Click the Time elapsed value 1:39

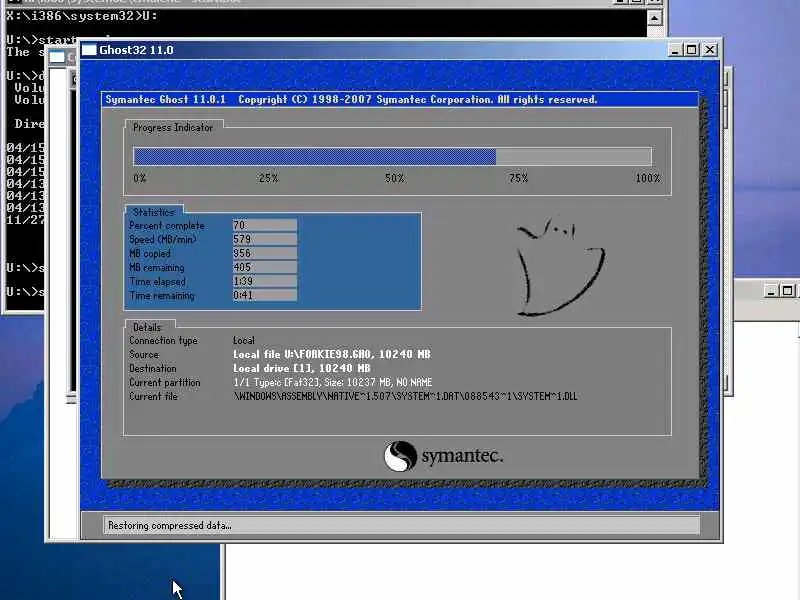tap(265, 281)
